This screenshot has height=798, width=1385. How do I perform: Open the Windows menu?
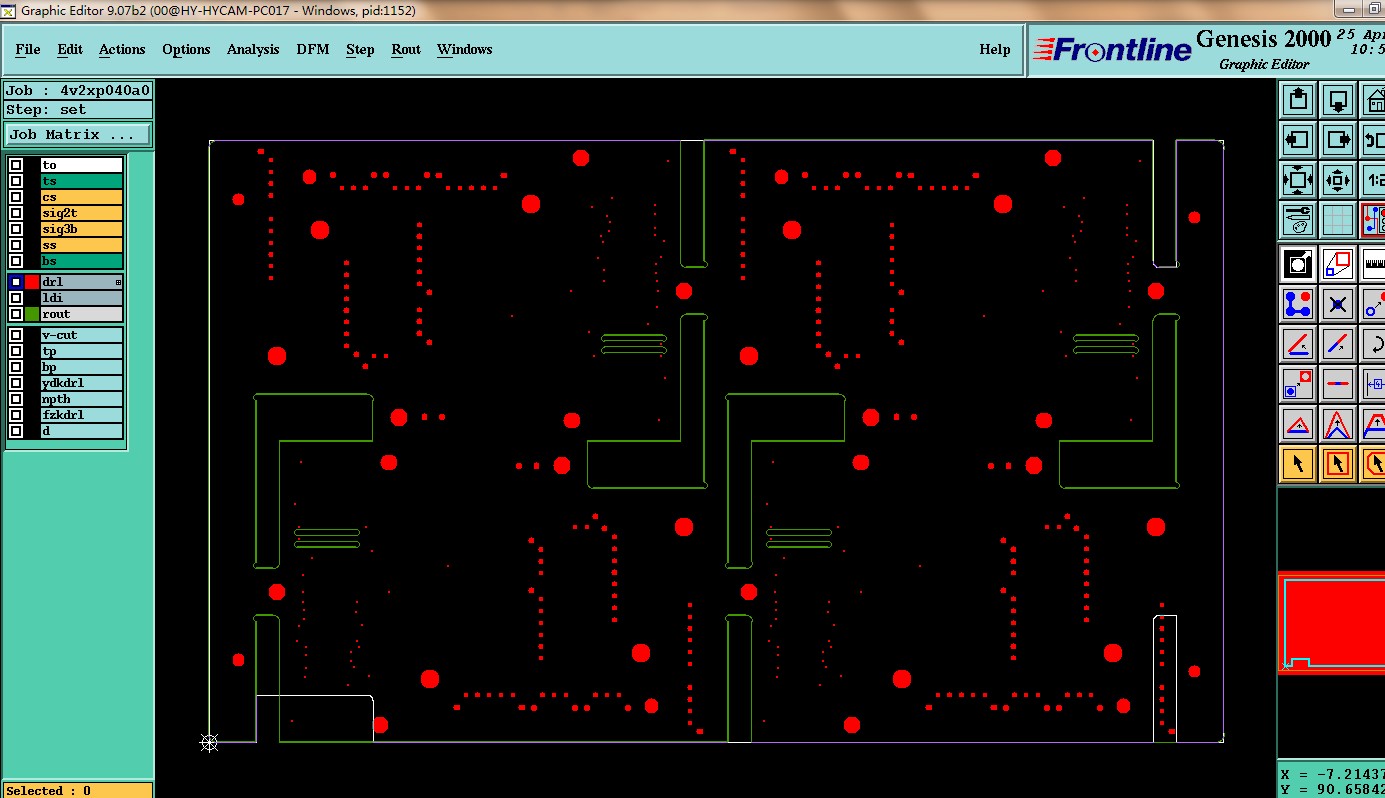click(465, 49)
